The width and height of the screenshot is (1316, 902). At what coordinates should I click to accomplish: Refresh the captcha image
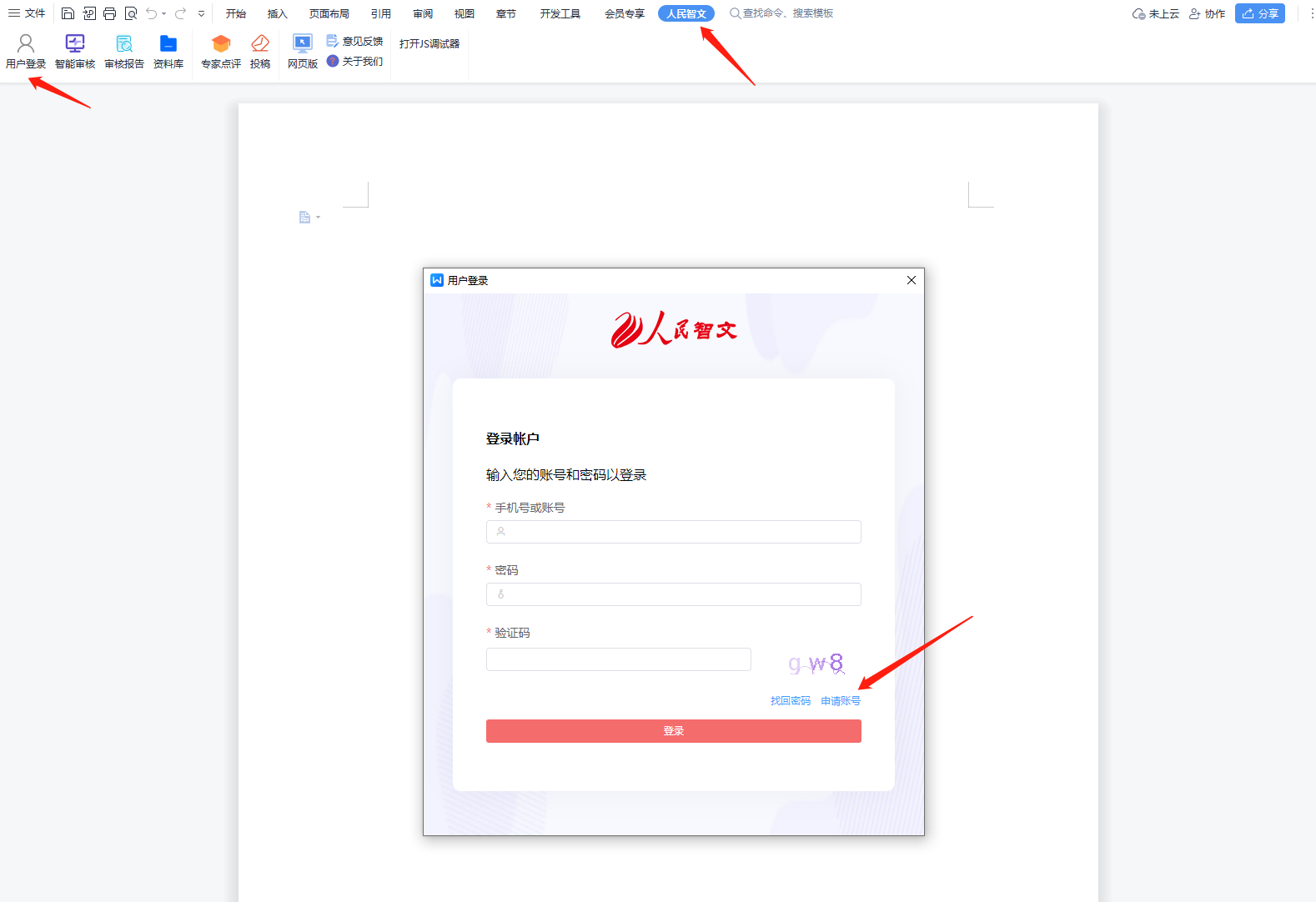[x=816, y=664]
